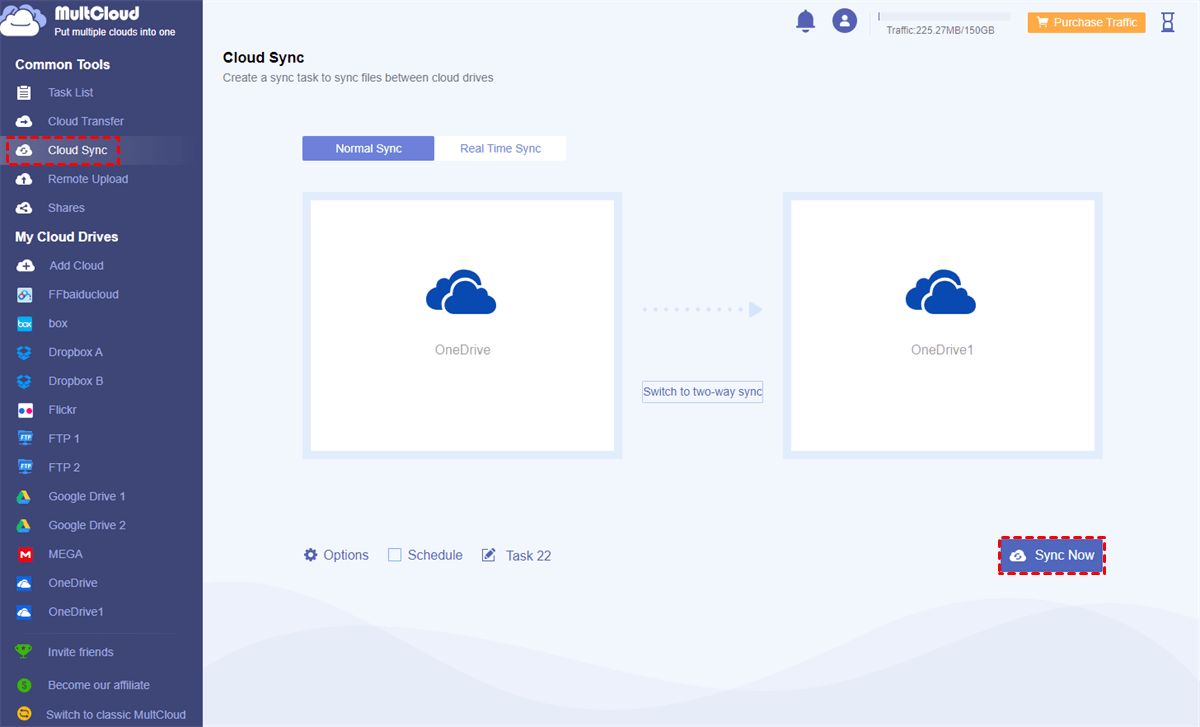Open Task List in sidebar
The image size is (1200, 727).
tap(70, 92)
